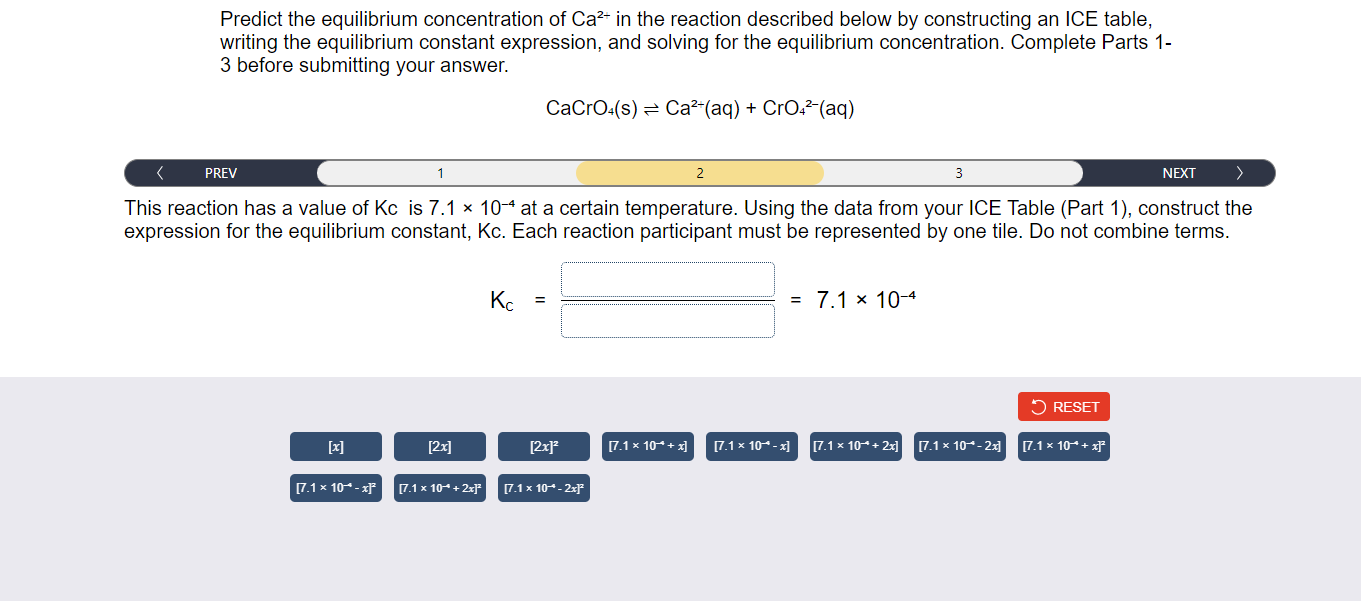Viewport: 1361px width, 601px height.
Task: Select the [2x]² tile
Action: click(x=543, y=446)
